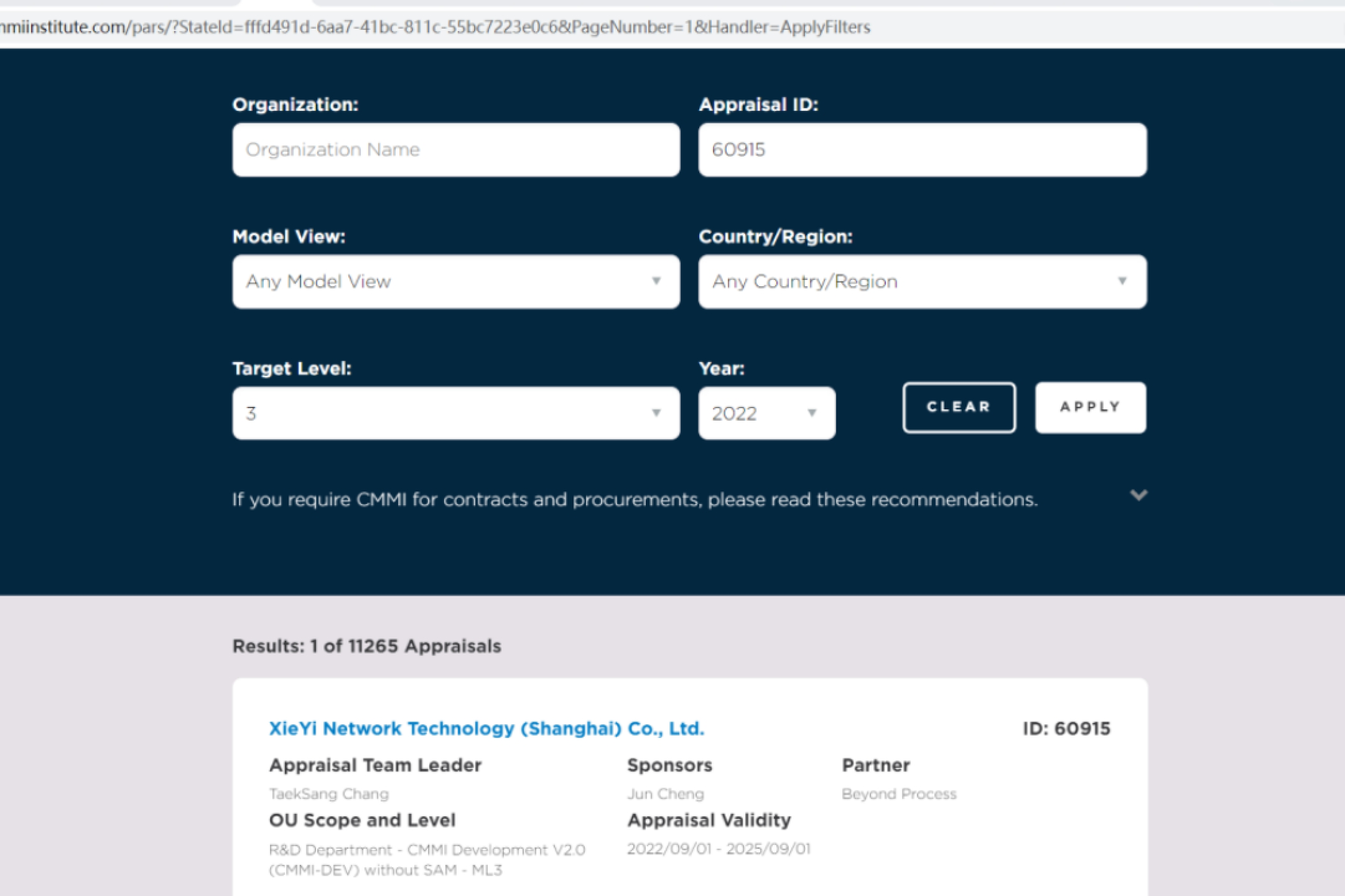
Task: Open the Year dropdown showing 2022
Action: [766, 413]
